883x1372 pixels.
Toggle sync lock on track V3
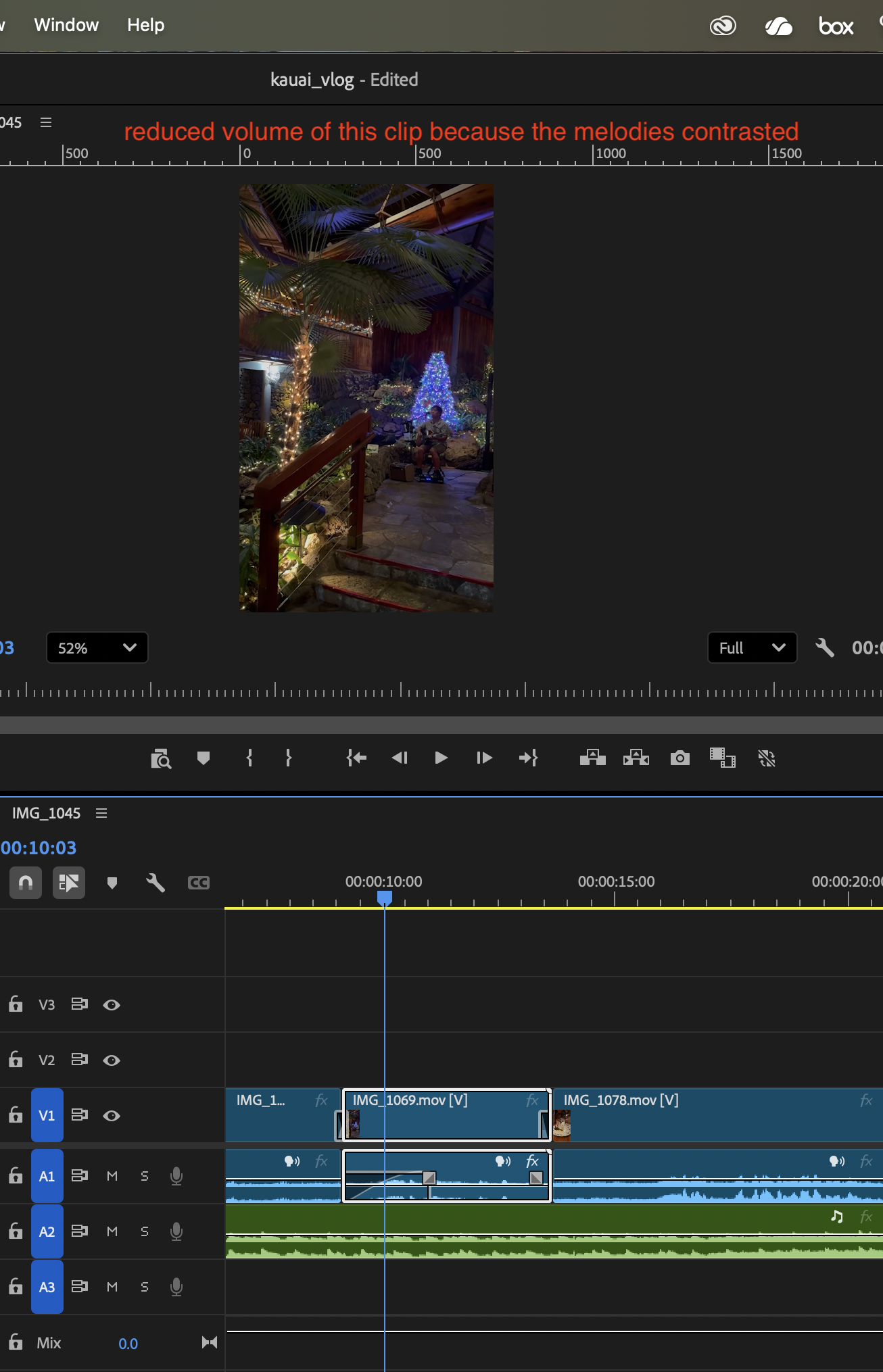(79, 1004)
